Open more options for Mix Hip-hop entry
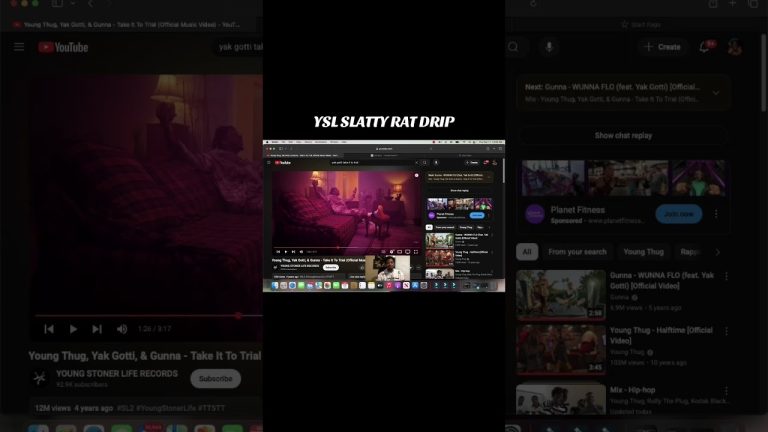This screenshot has width=768, height=432. [x=726, y=390]
